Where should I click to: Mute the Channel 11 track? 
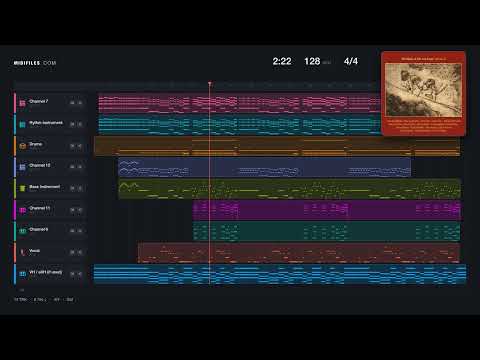(x=72, y=210)
